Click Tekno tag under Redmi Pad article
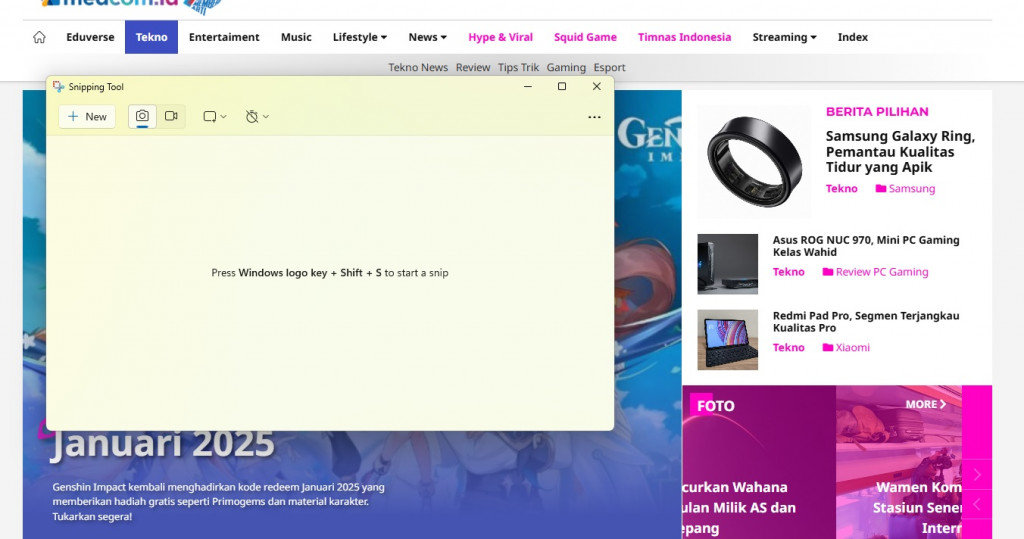 point(788,348)
